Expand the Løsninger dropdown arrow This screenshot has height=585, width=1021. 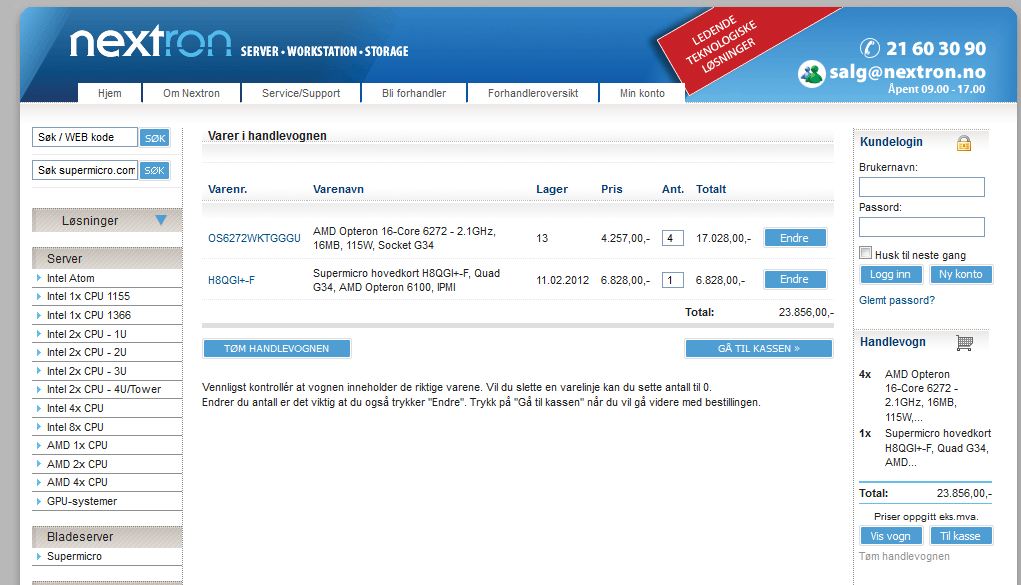pos(161,220)
